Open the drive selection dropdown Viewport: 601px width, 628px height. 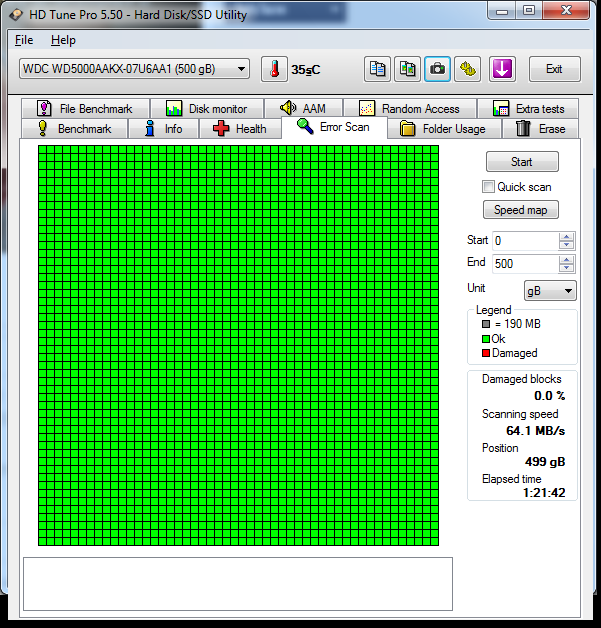coord(241,69)
